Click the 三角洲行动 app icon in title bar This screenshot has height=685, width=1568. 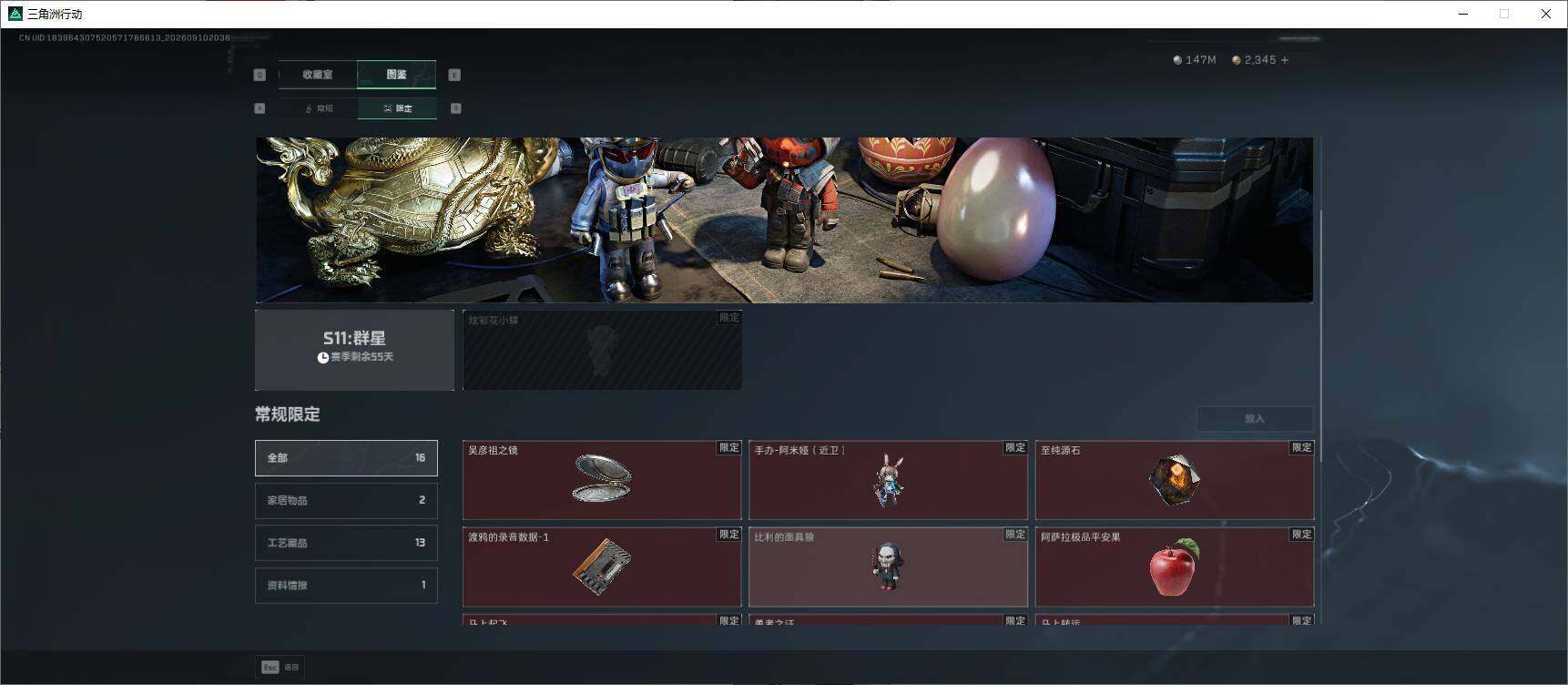(15, 14)
